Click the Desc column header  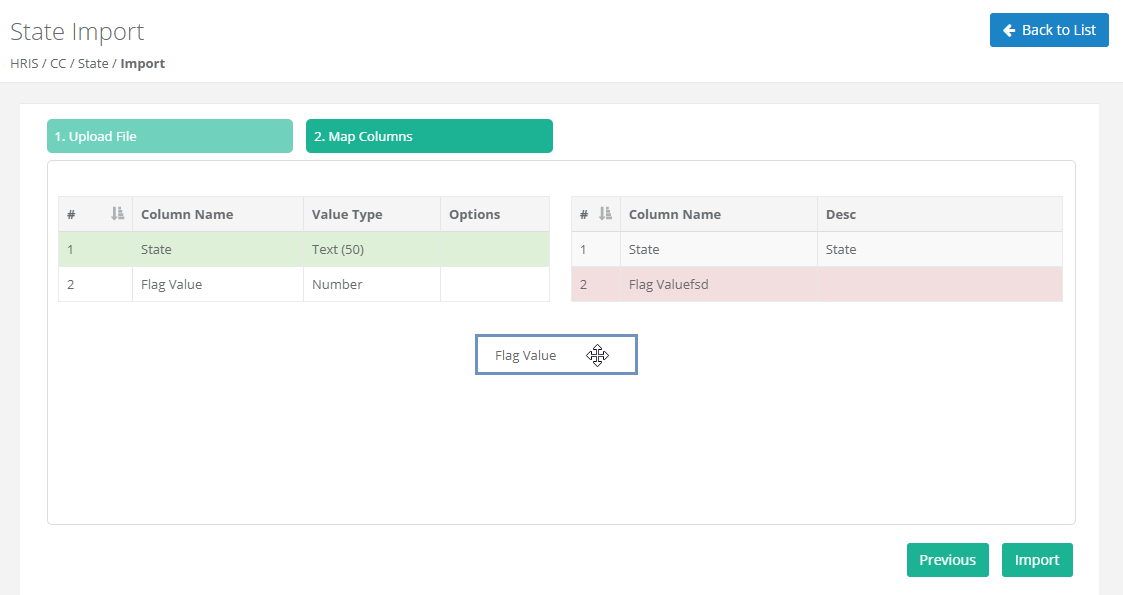coord(840,214)
